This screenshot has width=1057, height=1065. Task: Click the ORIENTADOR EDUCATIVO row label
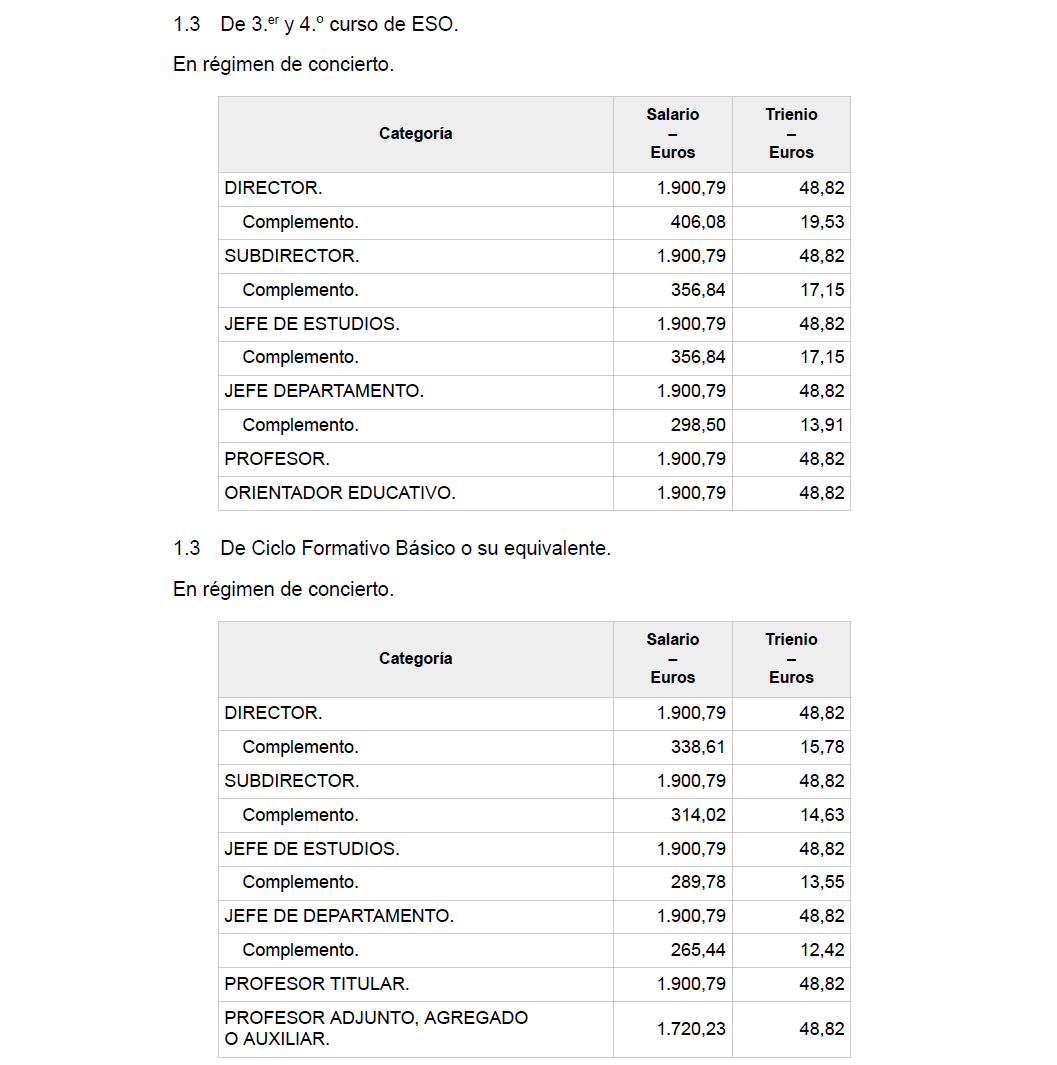339,493
